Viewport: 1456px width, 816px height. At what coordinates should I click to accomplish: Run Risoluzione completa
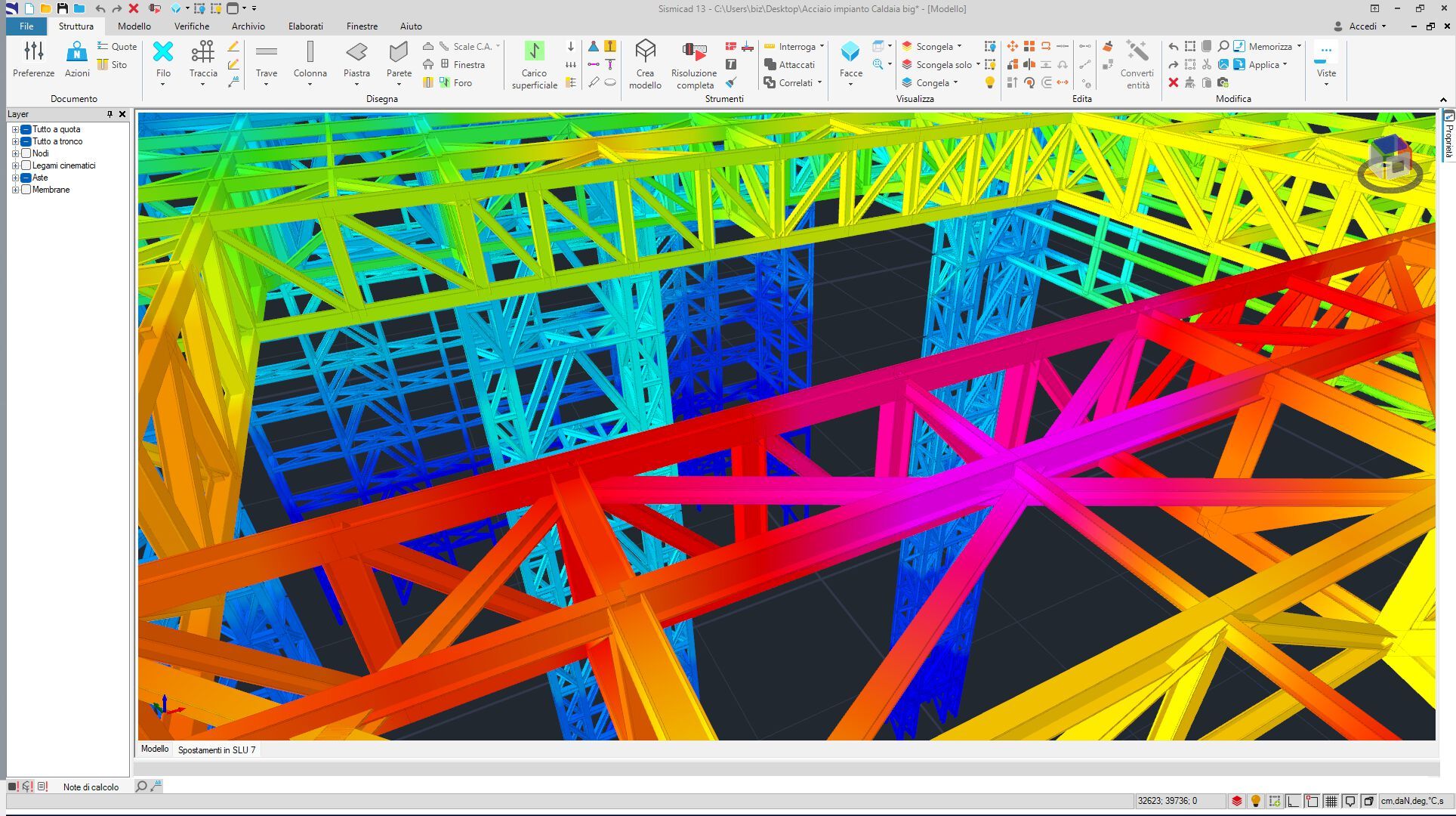(x=693, y=53)
